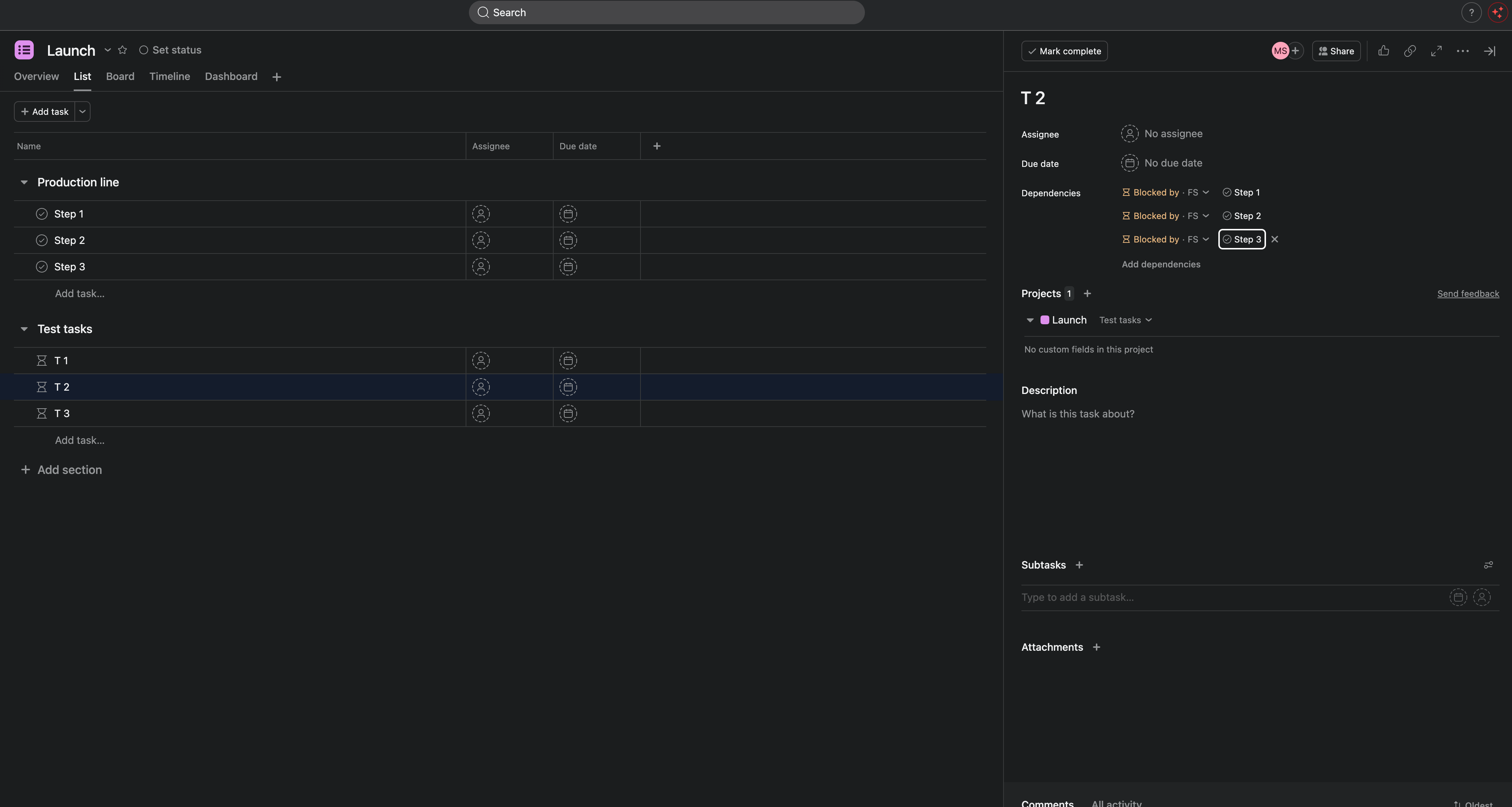Add an attachment with plus icon
The width and height of the screenshot is (1512, 807).
(1096, 647)
